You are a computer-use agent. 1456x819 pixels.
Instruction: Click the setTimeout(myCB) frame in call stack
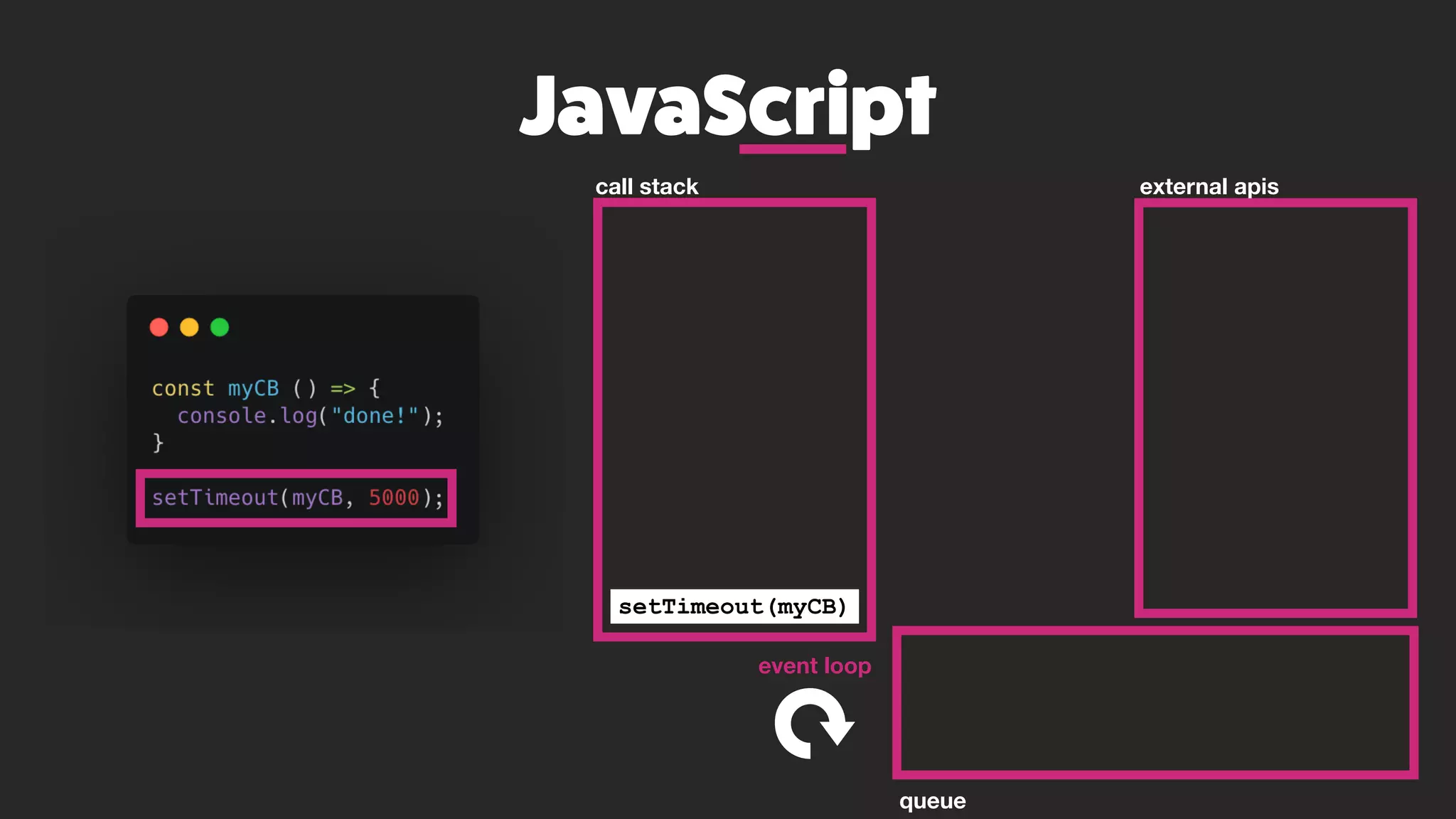pyautogui.click(x=734, y=606)
